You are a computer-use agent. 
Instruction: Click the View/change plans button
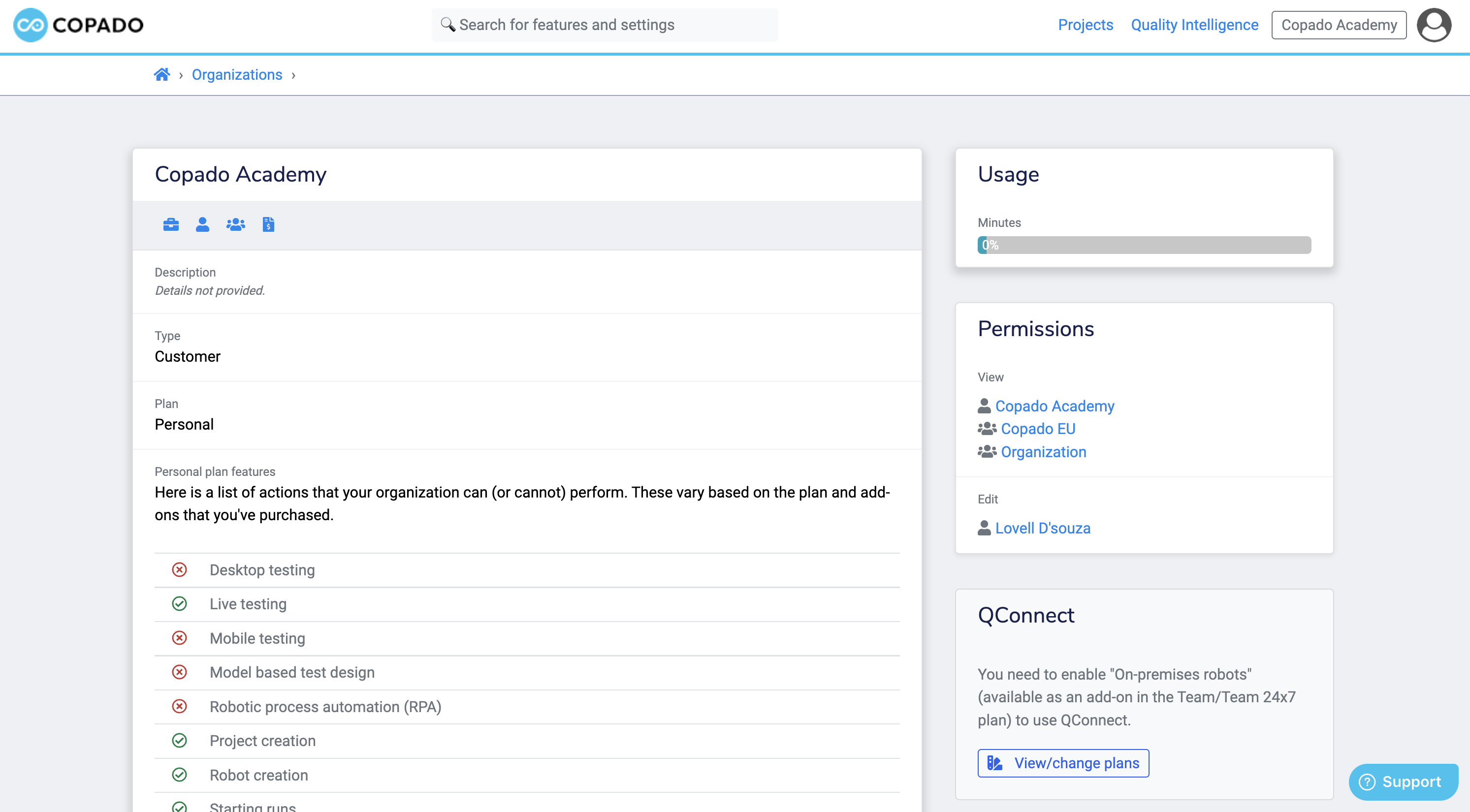[x=1064, y=763]
